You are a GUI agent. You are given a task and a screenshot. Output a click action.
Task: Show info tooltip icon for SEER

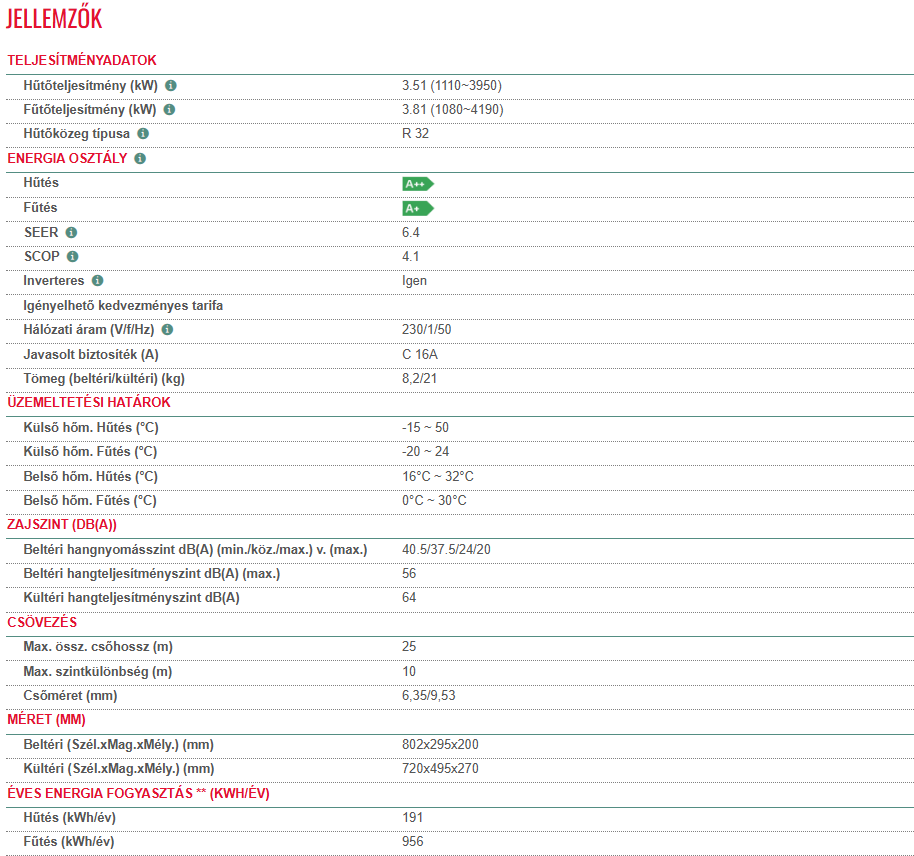click(x=71, y=233)
